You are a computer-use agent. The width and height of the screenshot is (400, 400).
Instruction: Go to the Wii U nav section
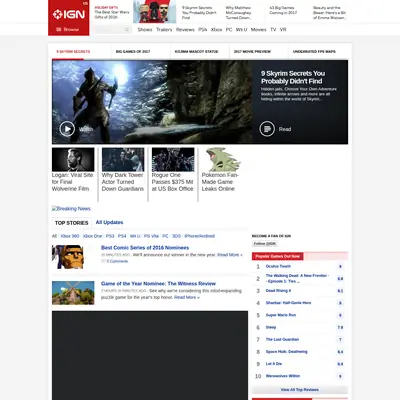[x=241, y=30]
